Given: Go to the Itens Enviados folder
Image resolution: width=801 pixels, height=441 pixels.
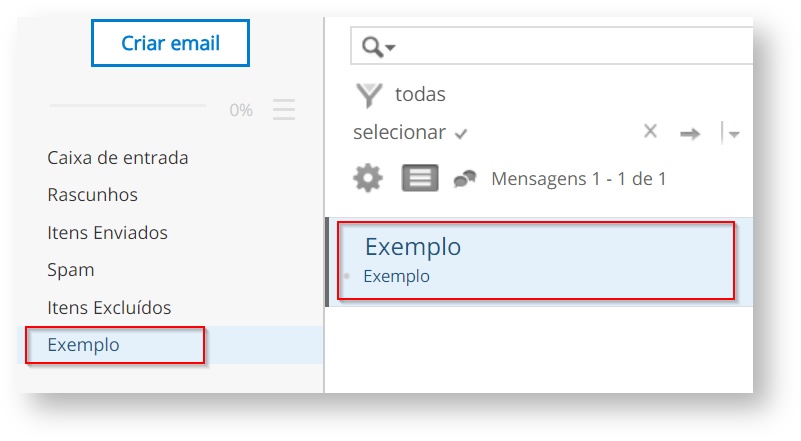Looking at the screenshot, I should click(107, 233).
